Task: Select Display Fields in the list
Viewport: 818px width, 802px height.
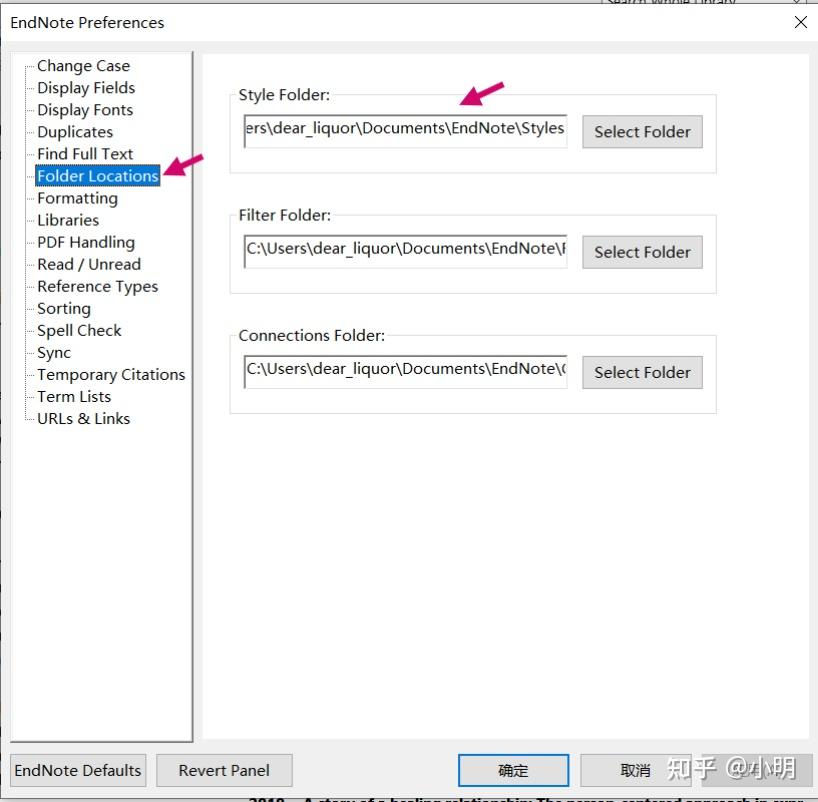Action: [x=86, y=88]
